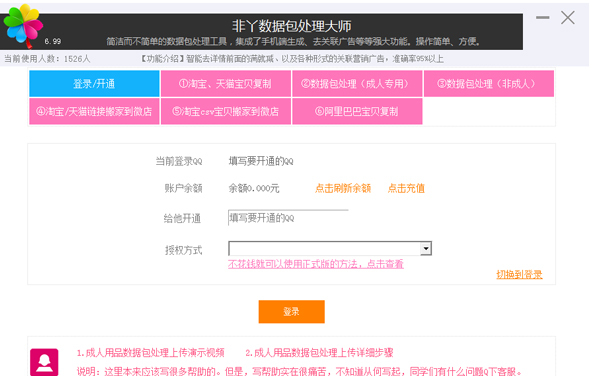Screen dimensions: 592x376
Task: Switch to ⑤淘宝csv宝贝搬家到微店 tab
Action: (225, 111)
